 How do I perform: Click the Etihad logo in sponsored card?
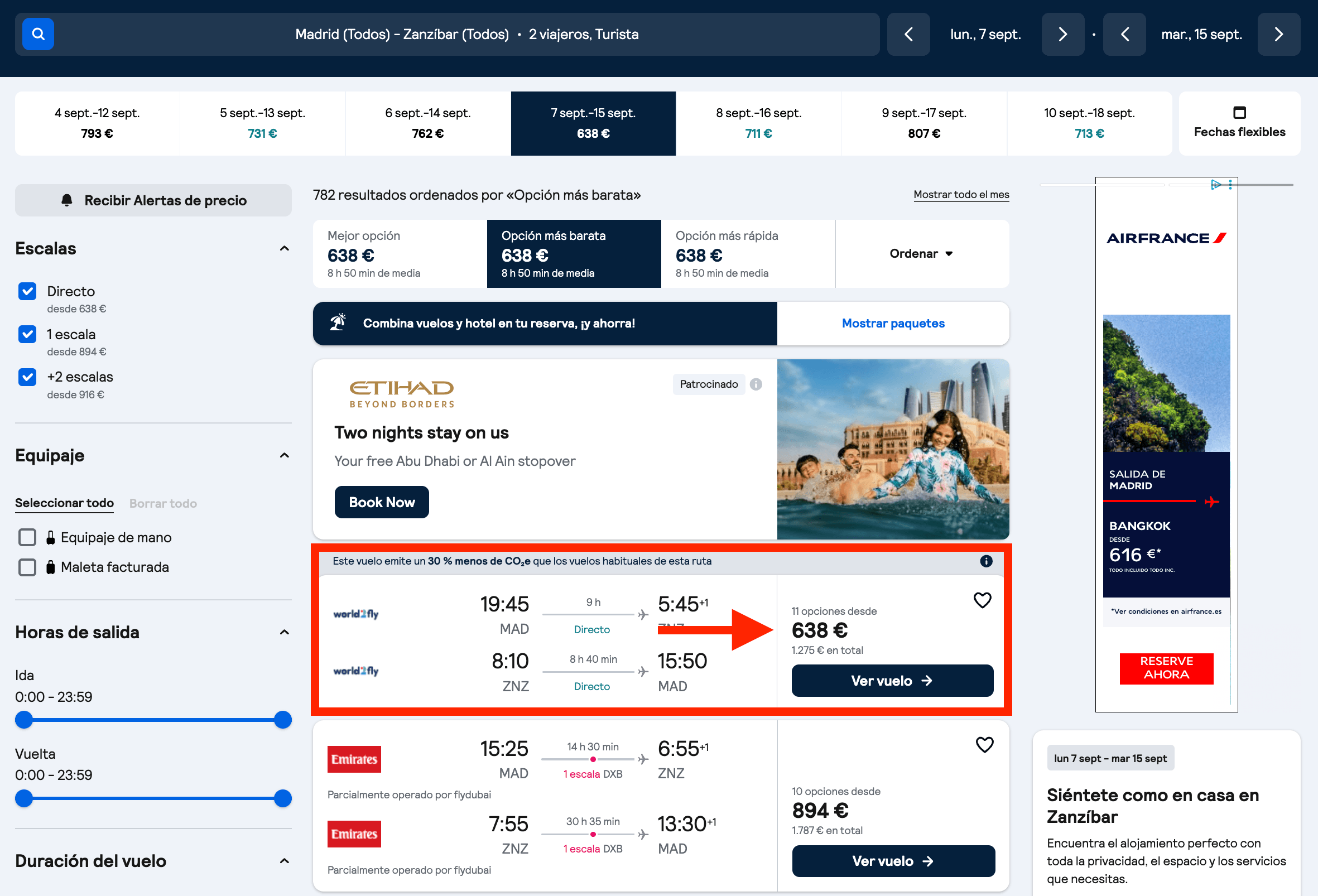click(x=402, y=393)
